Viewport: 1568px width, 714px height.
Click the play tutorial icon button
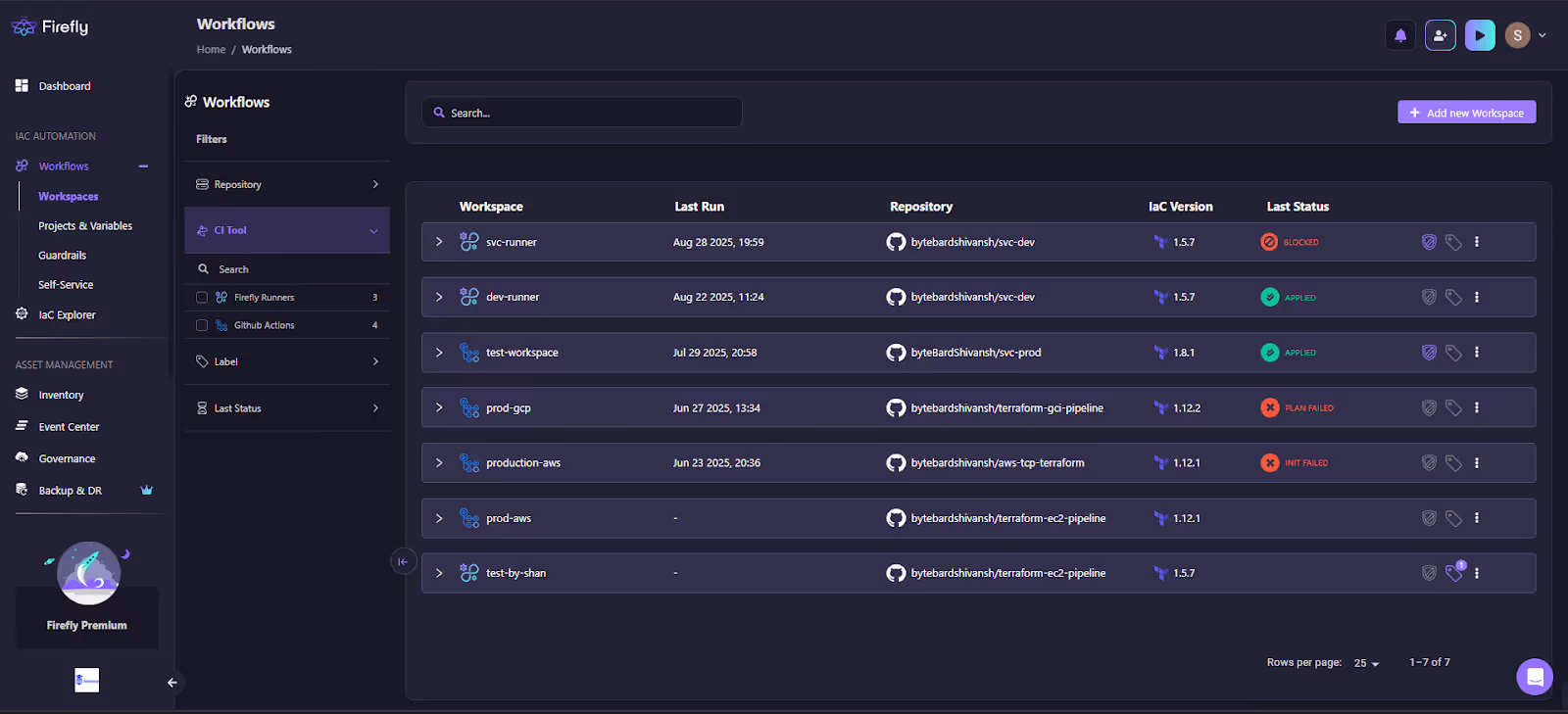[1480, 35]
